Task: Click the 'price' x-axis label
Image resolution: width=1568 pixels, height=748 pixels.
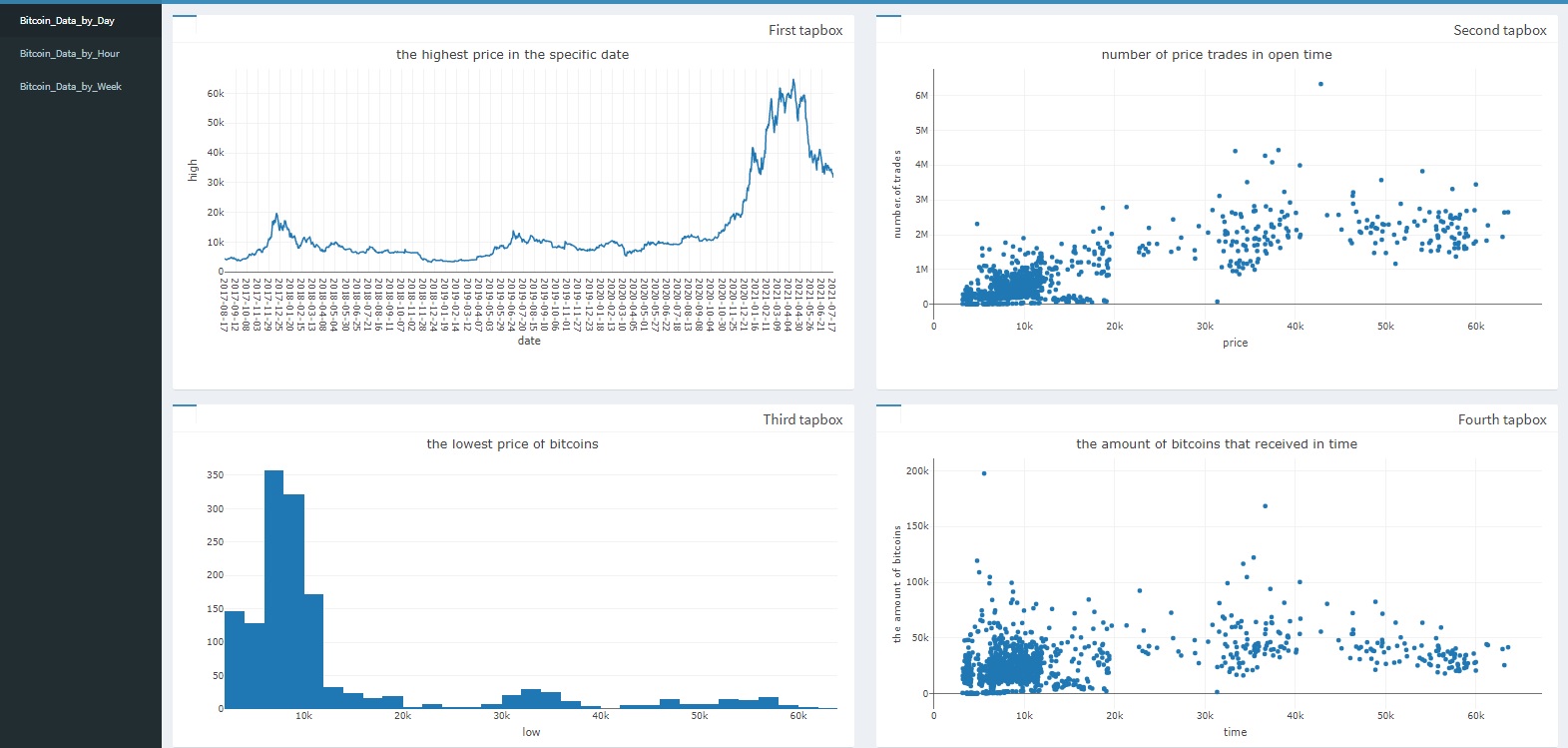Action: pos(1235,343)
